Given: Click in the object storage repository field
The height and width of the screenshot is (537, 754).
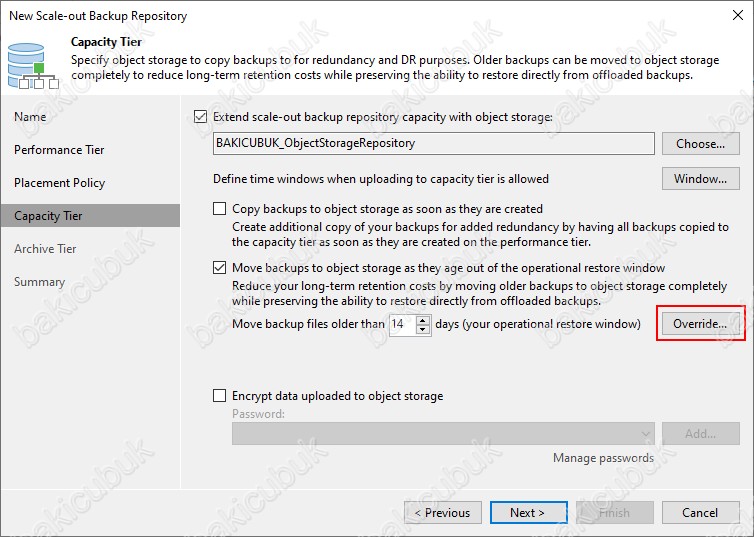Looking at the screenshot, I should [434, 143].
